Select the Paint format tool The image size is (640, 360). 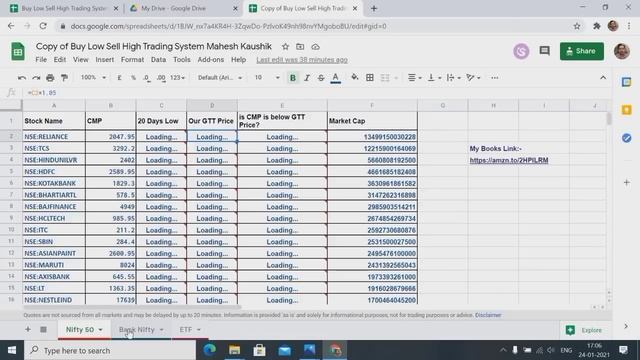(x=64, y=78)
